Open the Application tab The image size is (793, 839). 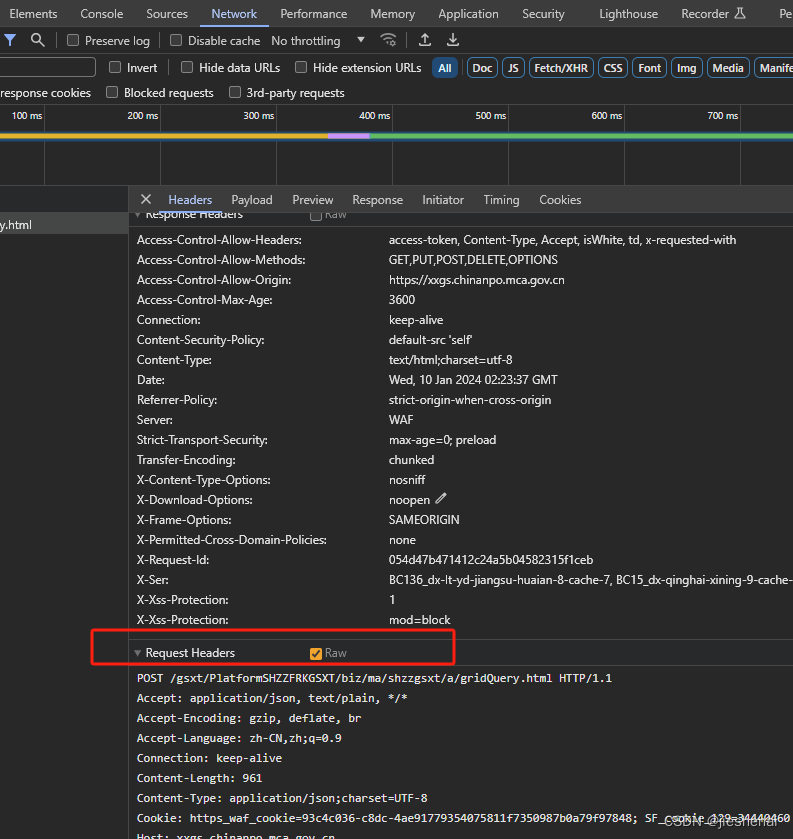(x=468, y=14)
